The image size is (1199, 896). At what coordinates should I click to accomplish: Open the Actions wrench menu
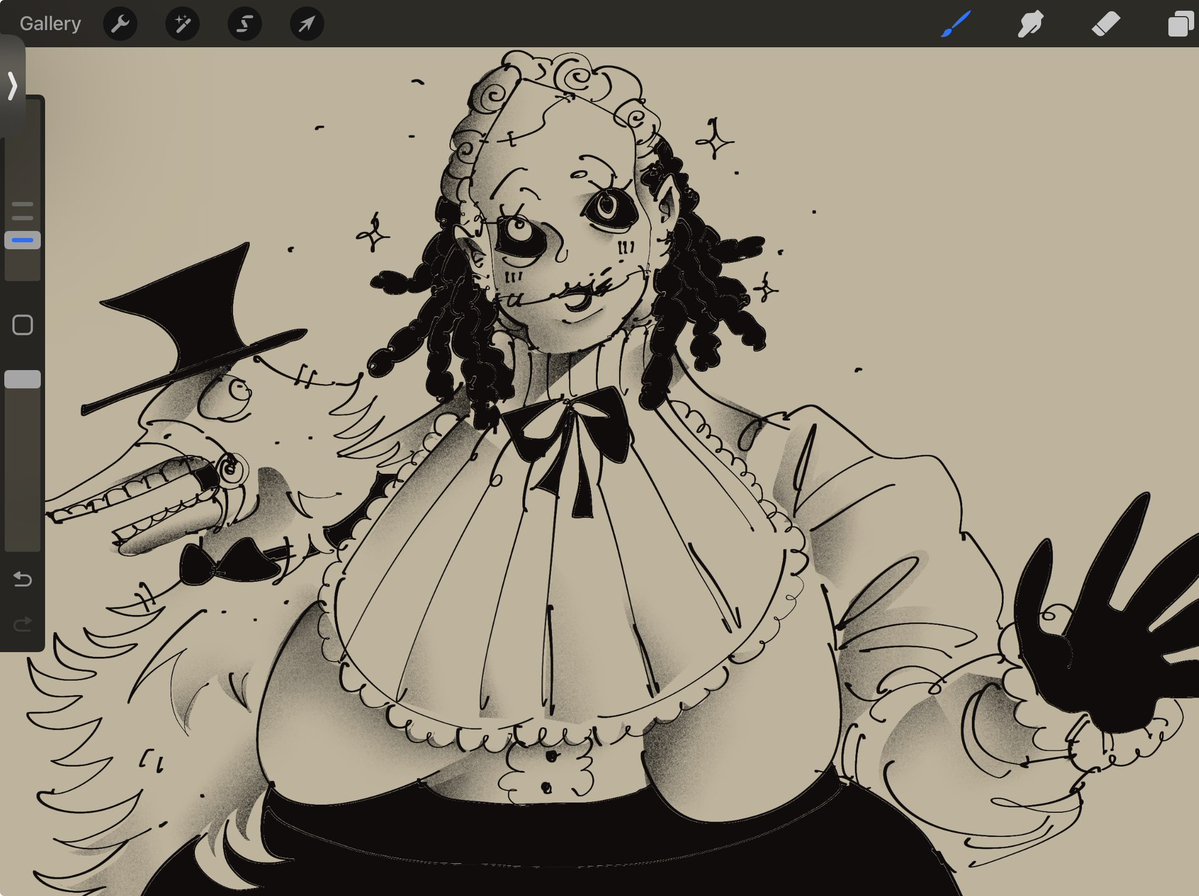(x=120, y=24)
